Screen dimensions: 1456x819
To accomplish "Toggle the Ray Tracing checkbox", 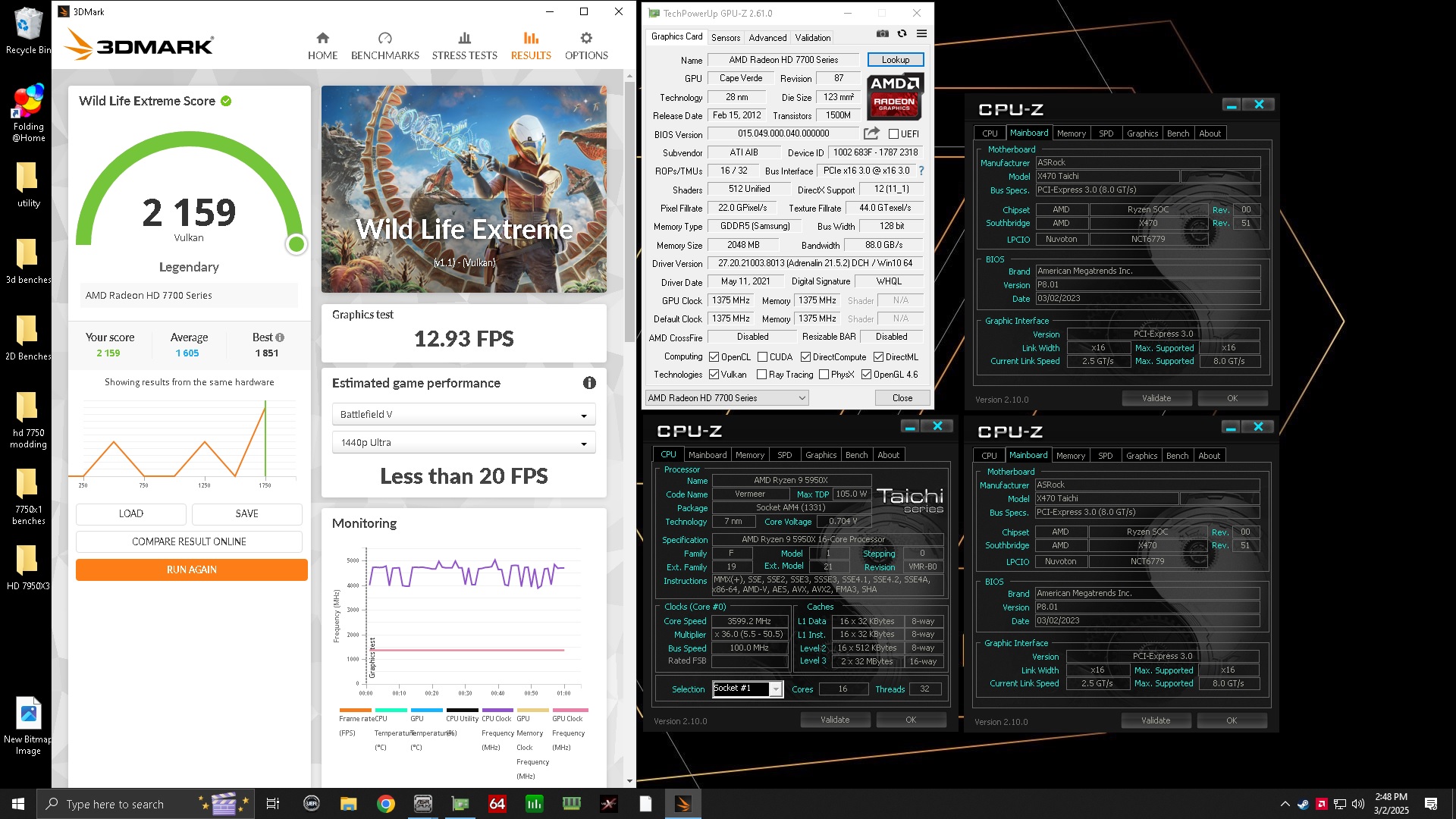I will coord(762,375).
